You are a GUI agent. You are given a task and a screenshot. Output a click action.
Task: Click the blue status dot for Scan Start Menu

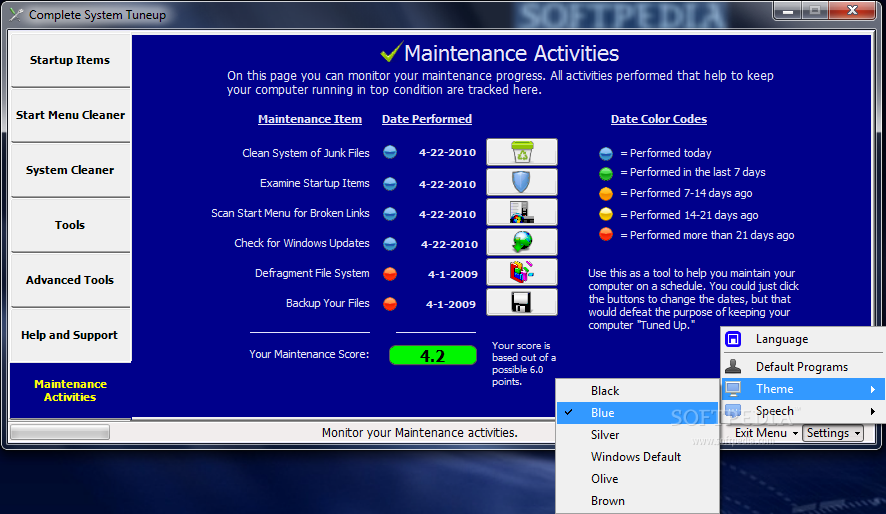(390, 214)
